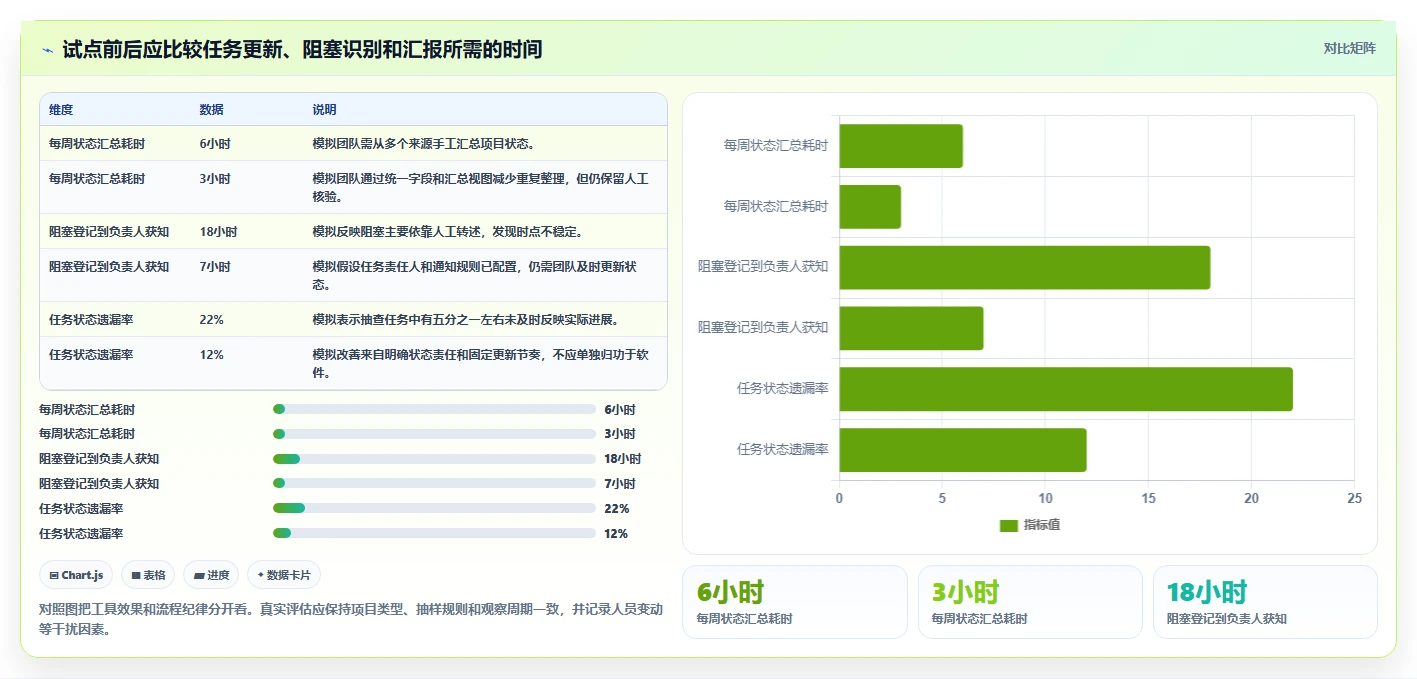Image resolution: width=1417 pixels, height=679 pixels.
Task: Open the 3小时 data card
Action: click(1030, 602)
